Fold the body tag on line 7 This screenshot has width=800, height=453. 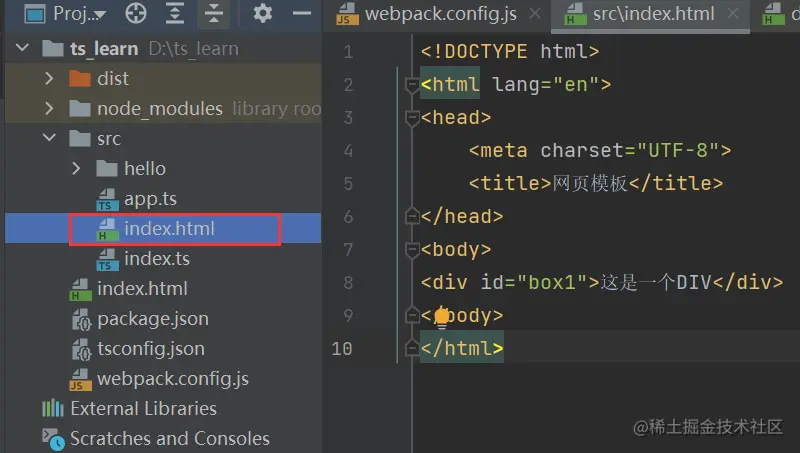pyautogui.click(x=412, y=250)
